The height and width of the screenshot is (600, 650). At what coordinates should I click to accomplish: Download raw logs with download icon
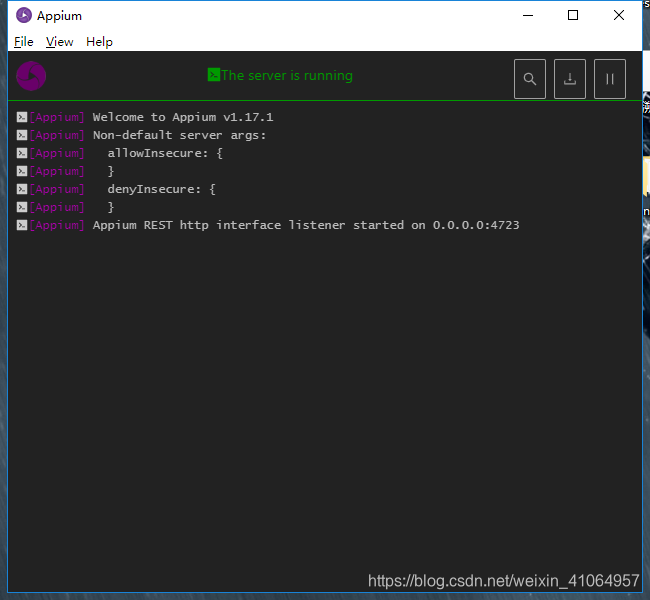[570, 79]
